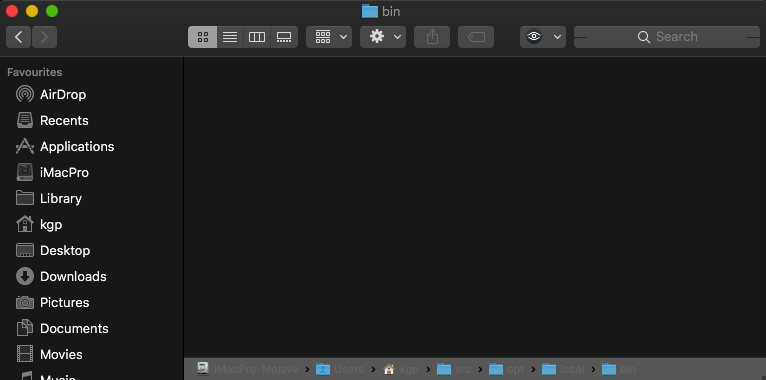The image size is (766, 380).
Task: Click the Edit Tags button
Action: coord(476,37)
